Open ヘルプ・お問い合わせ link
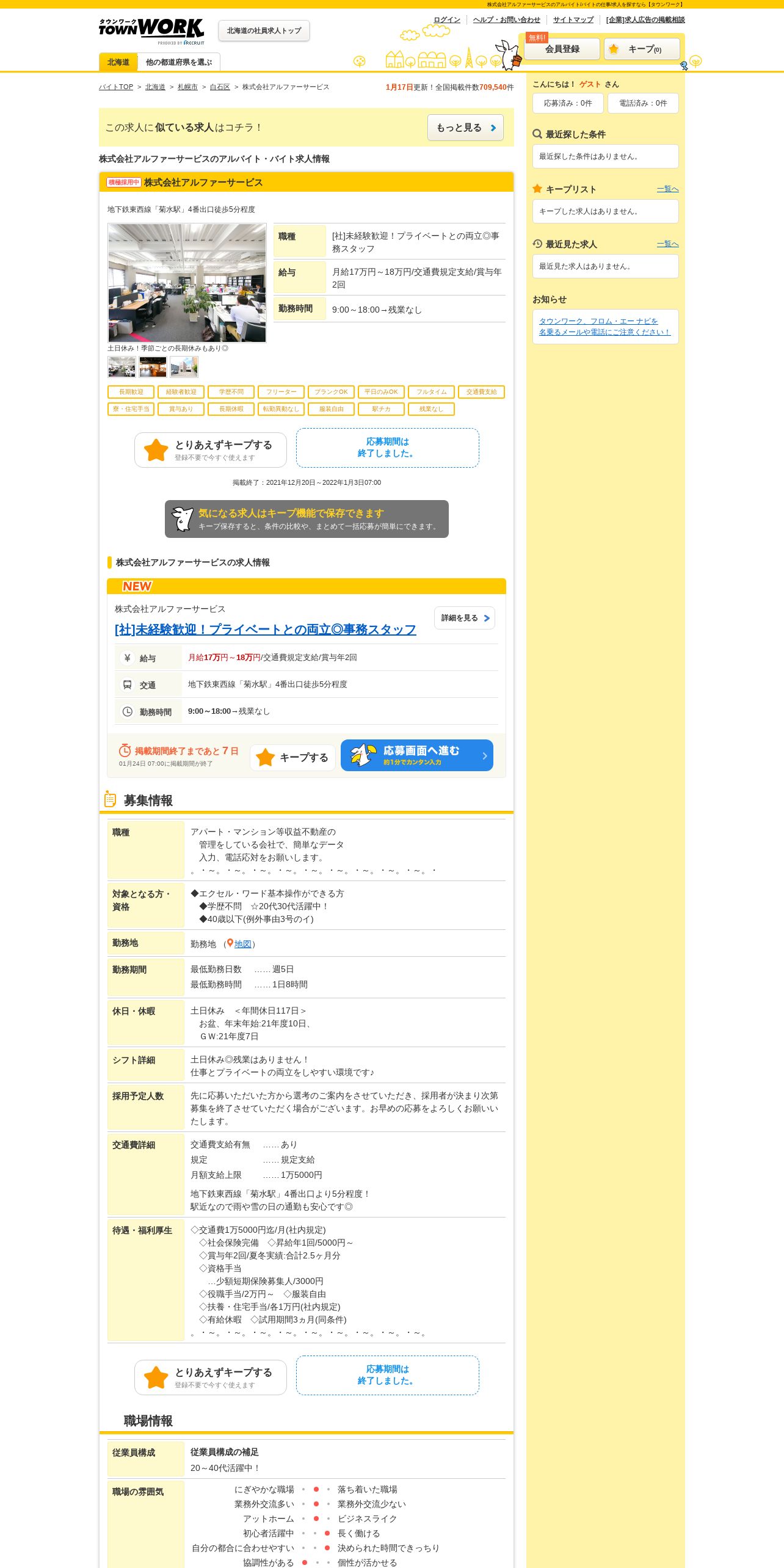Image resolution: width=784 pixels, height=1568 pixels. [x=507, y=20]
